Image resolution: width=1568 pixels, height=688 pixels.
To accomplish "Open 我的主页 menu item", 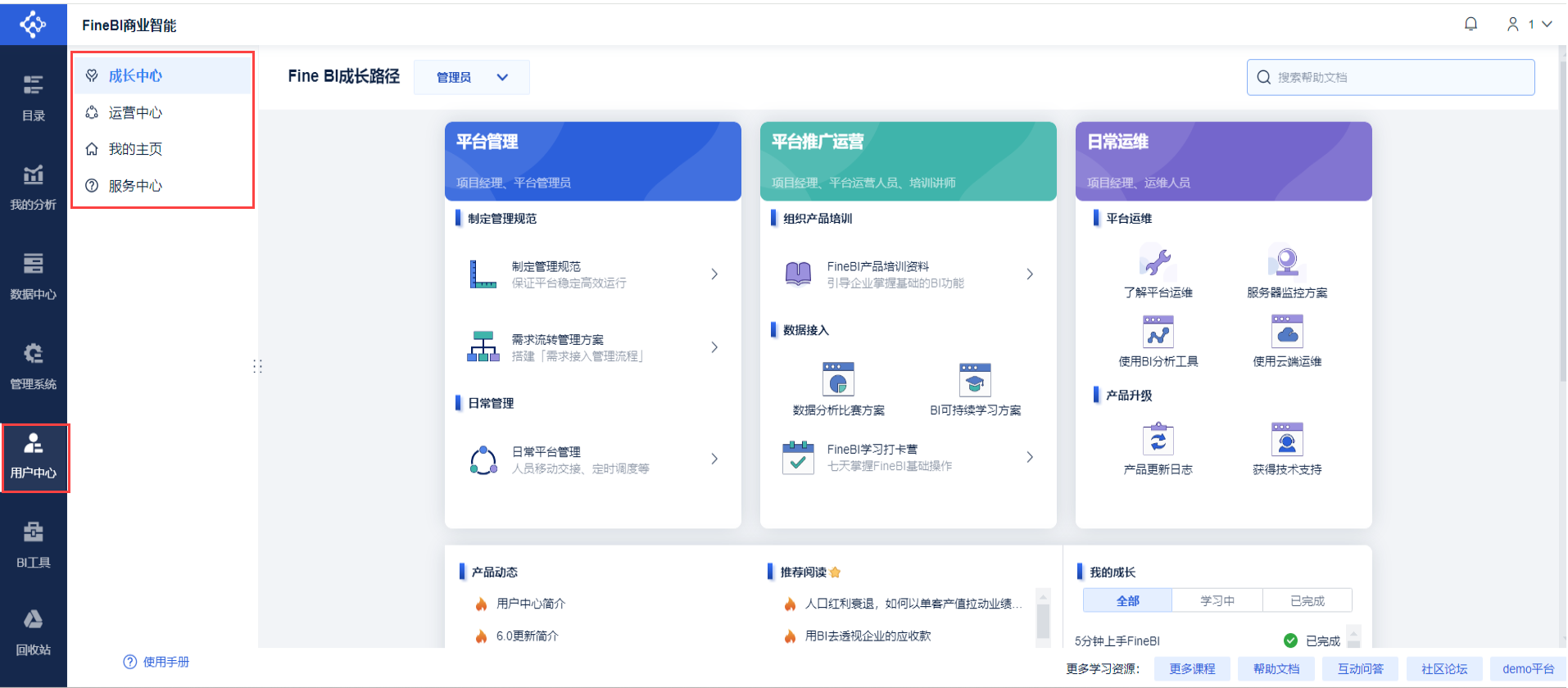I will (x=163, y=149).
